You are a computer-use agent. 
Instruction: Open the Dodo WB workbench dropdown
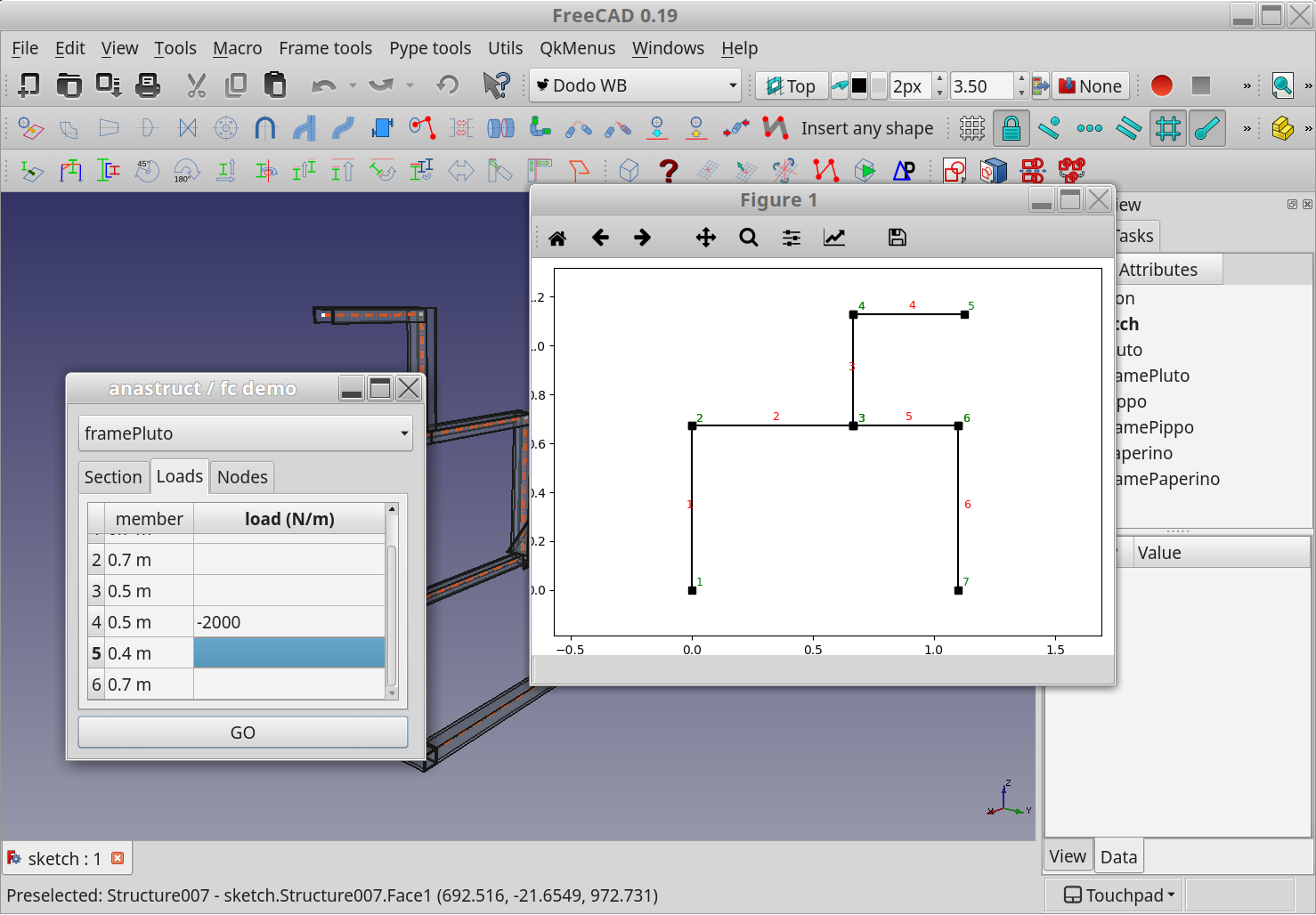coord(636,85)
